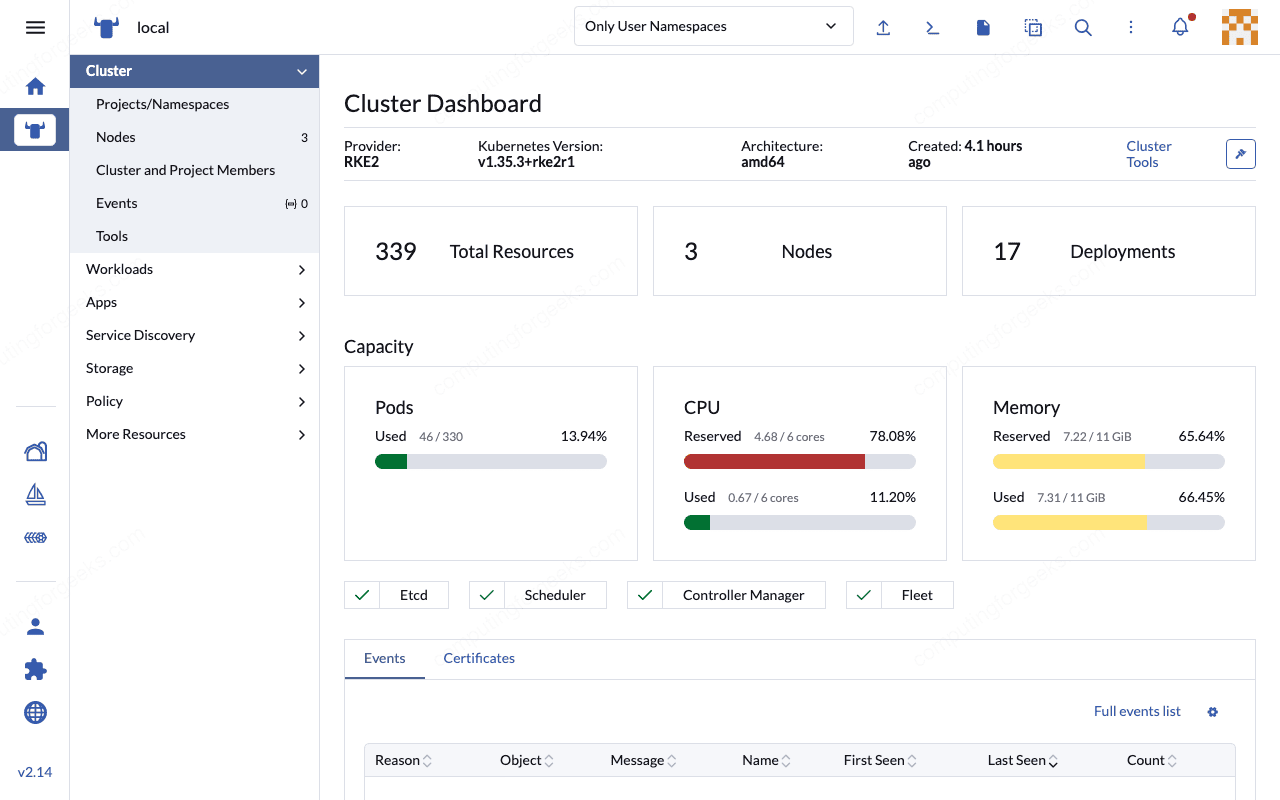
Task: Expand the Workloads section
Action: [x=194, y=268]
